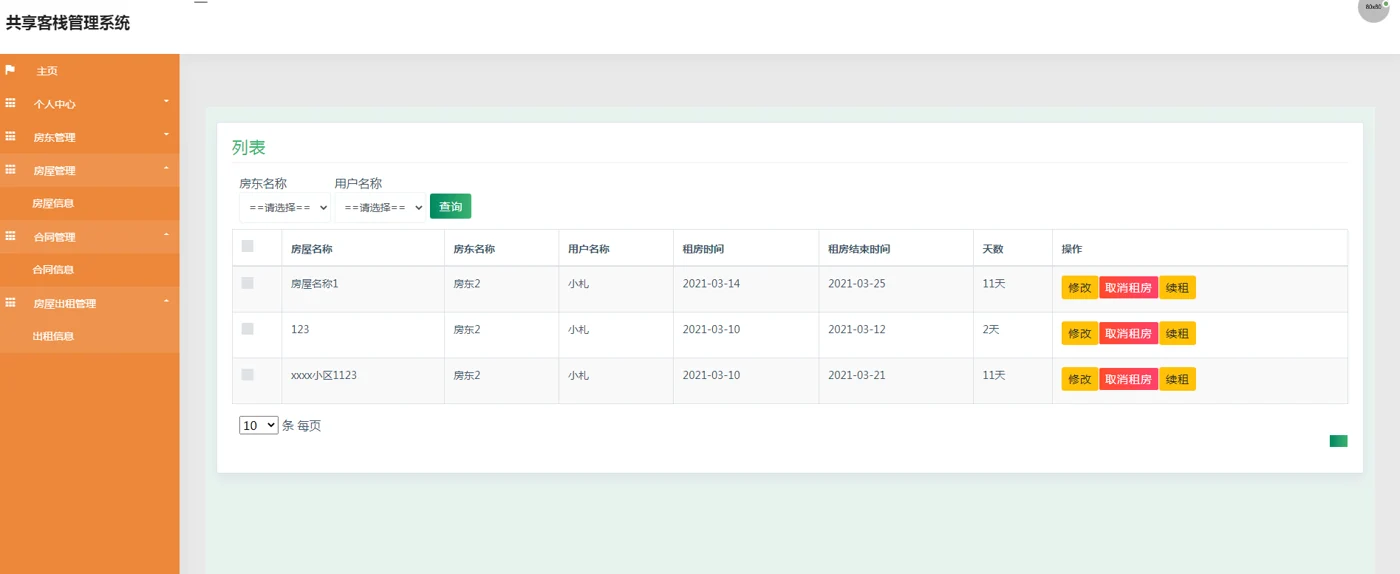The width and height of the screenshot is (1400, 574).
Task: Tick the checkbox for the 123 row
Action: pyautogui.click(x=248, y=329)
